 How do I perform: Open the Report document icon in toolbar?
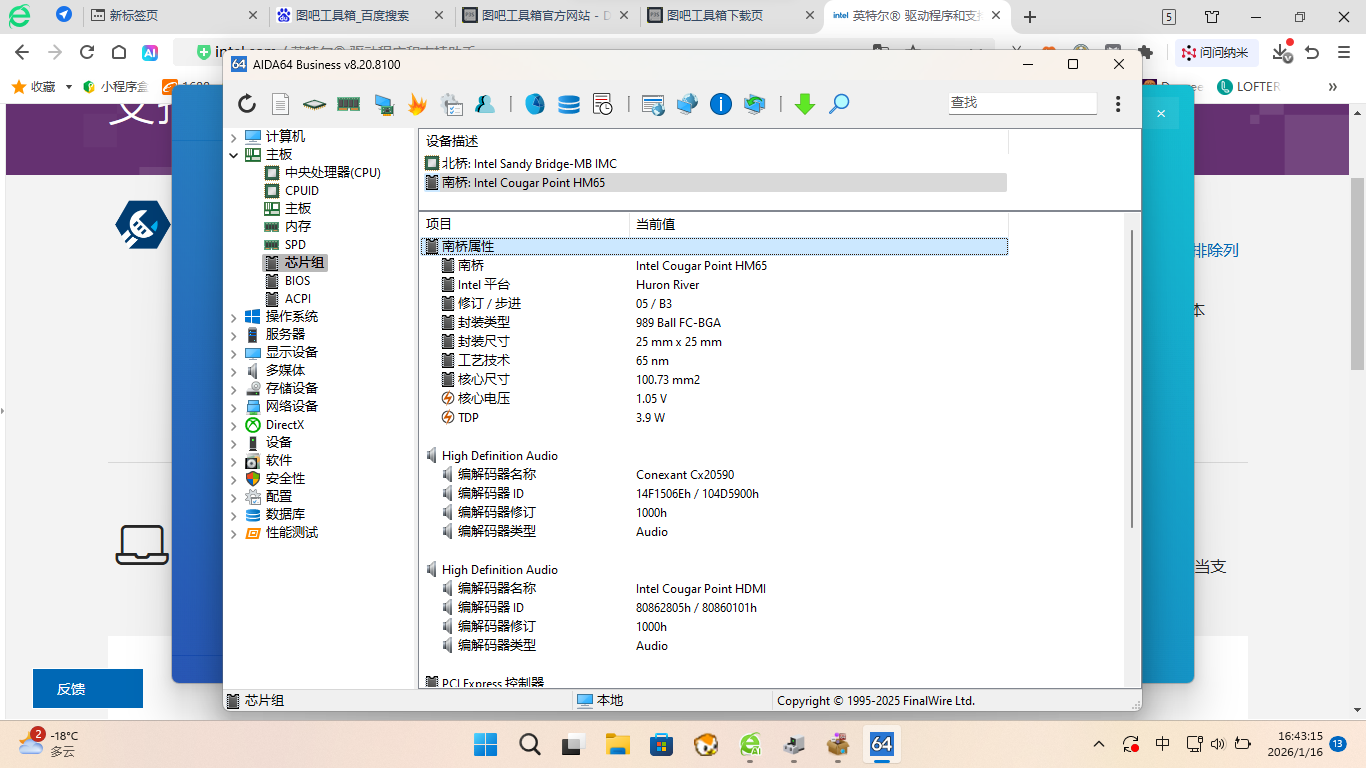pyautogui.click(x=281, y=104)
